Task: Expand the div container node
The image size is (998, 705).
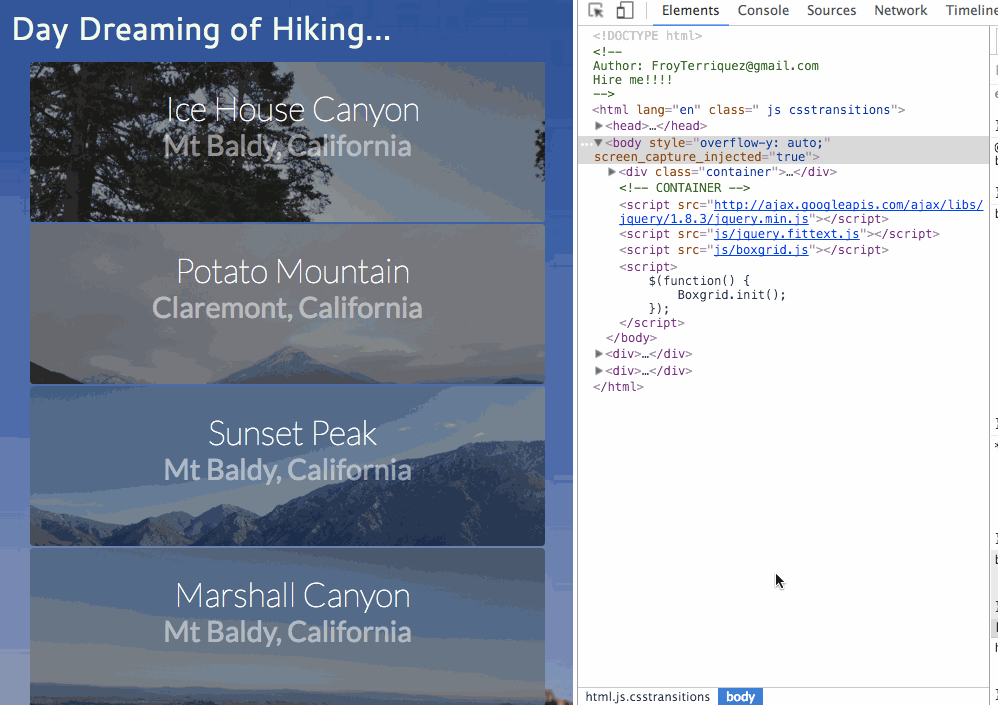Action: tap(612, 172)
